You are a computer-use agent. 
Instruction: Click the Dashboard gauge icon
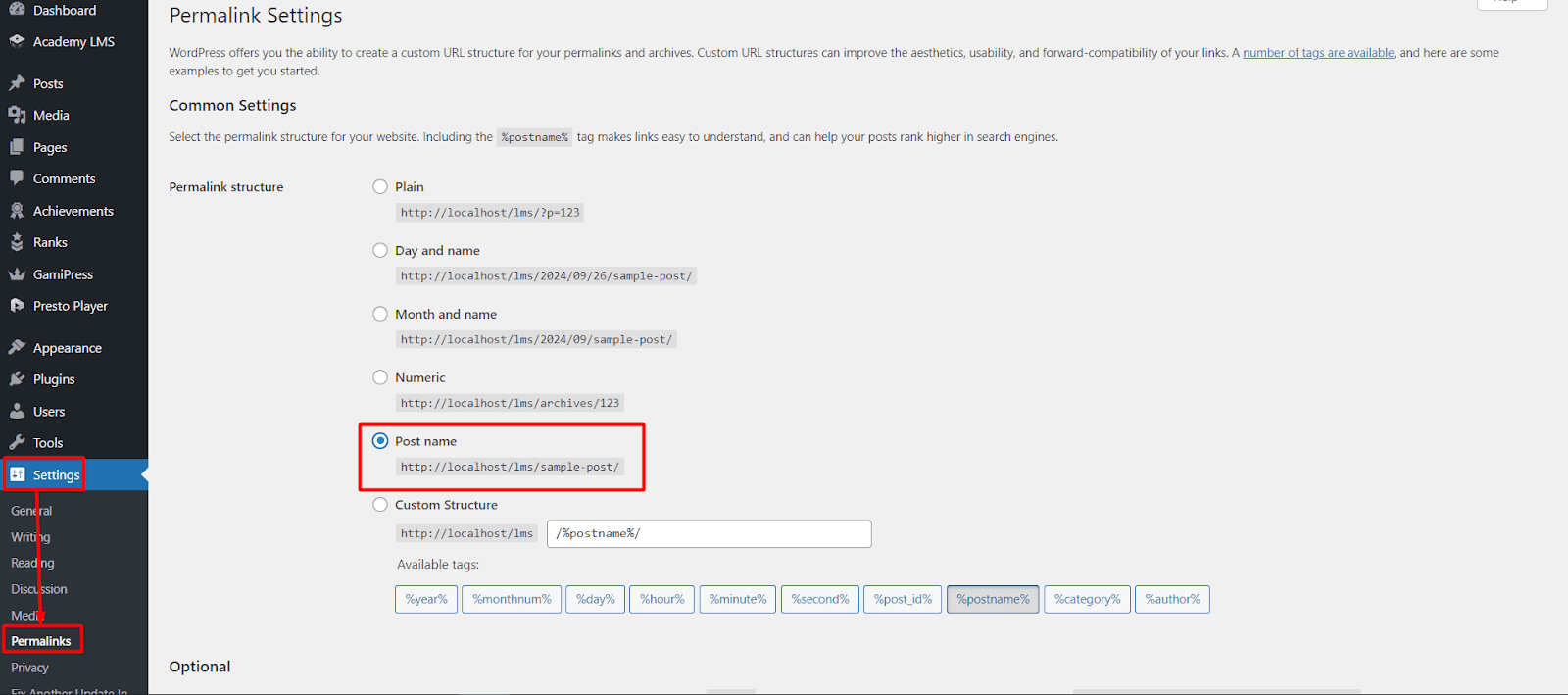tap(17, 10)
